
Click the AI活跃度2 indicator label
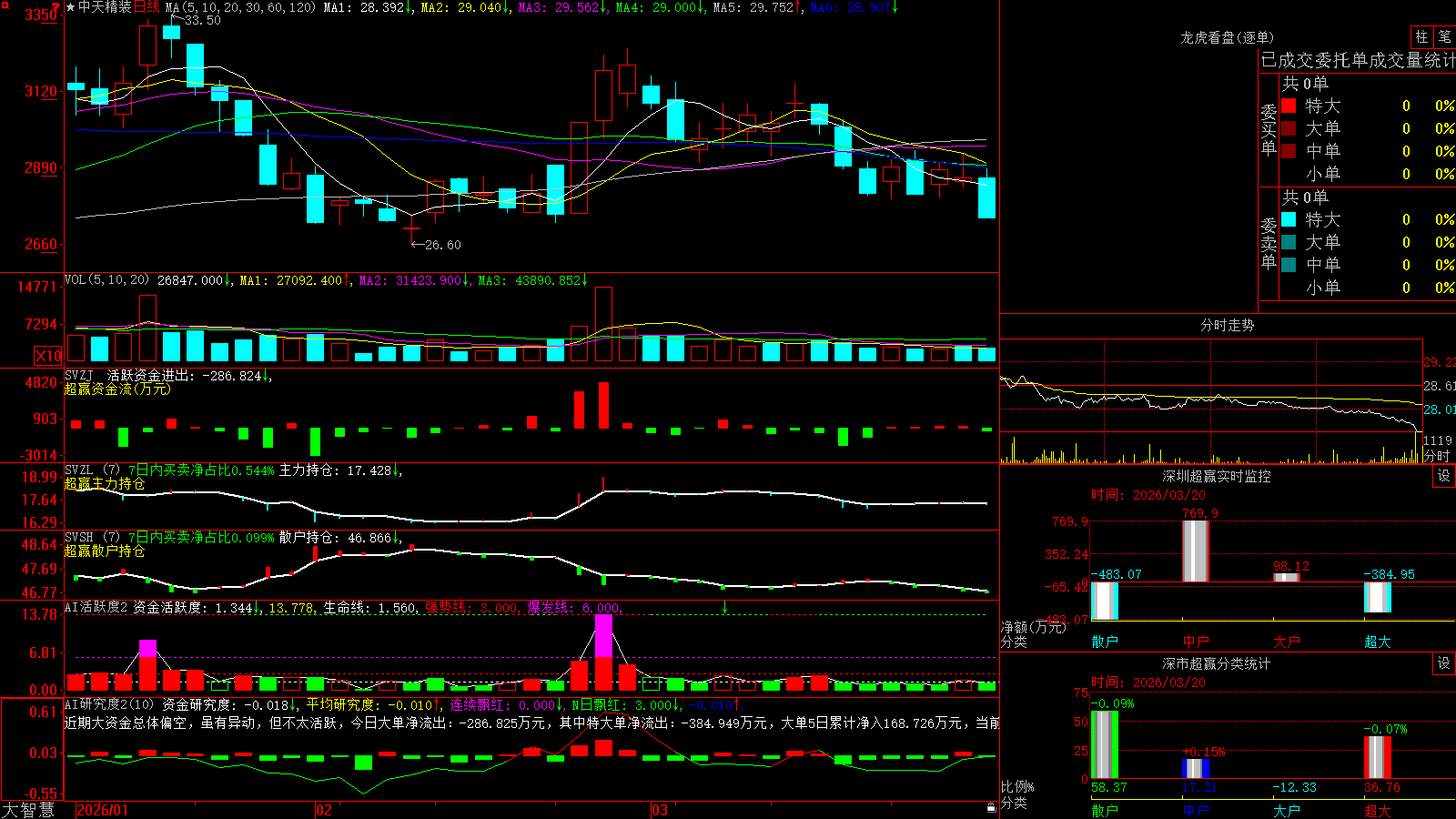[x=96, y=607]
